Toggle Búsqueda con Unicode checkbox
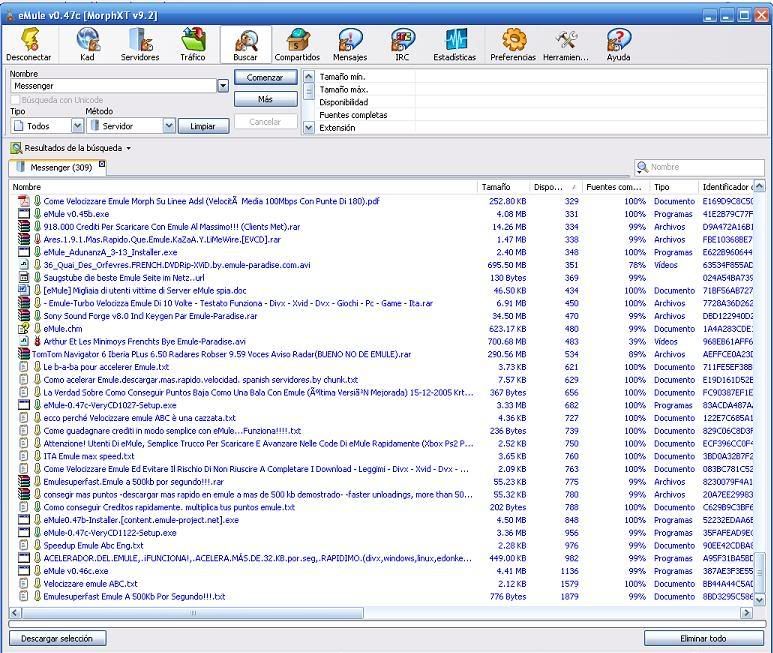The height and width of the screenshot is (653, 773). coord(15,100)
